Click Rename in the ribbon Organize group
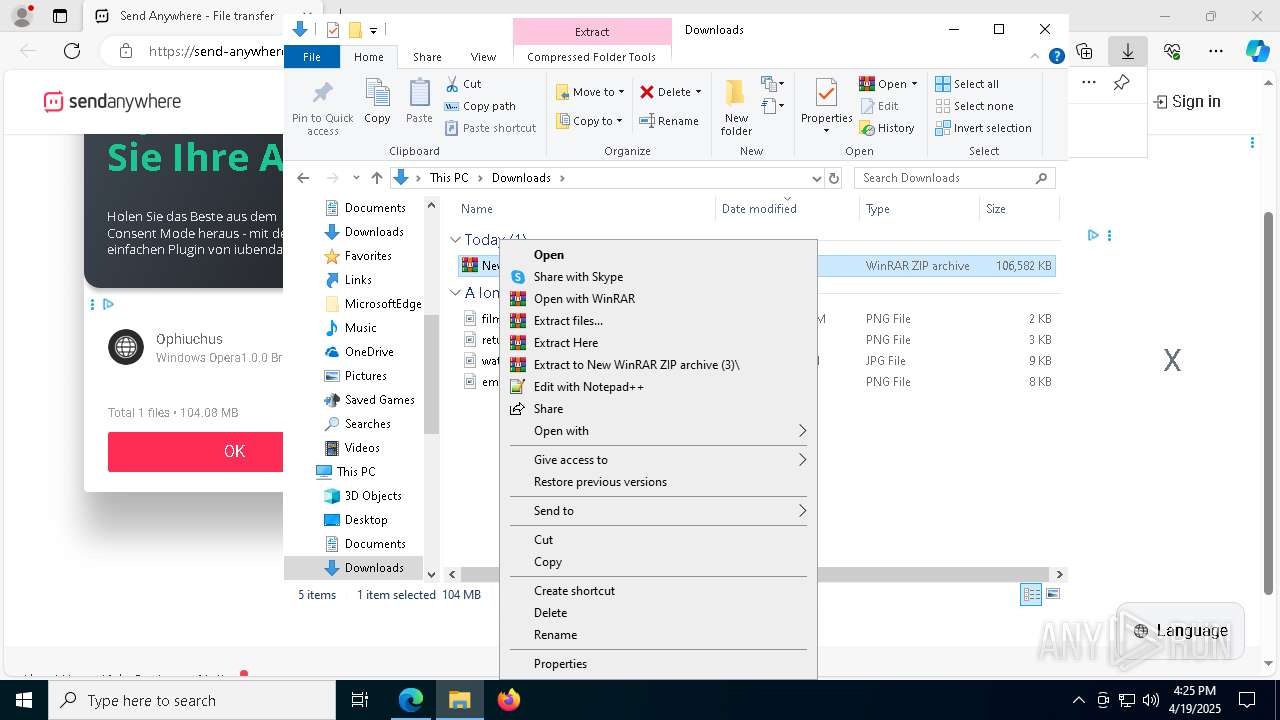 pos(669,121)
